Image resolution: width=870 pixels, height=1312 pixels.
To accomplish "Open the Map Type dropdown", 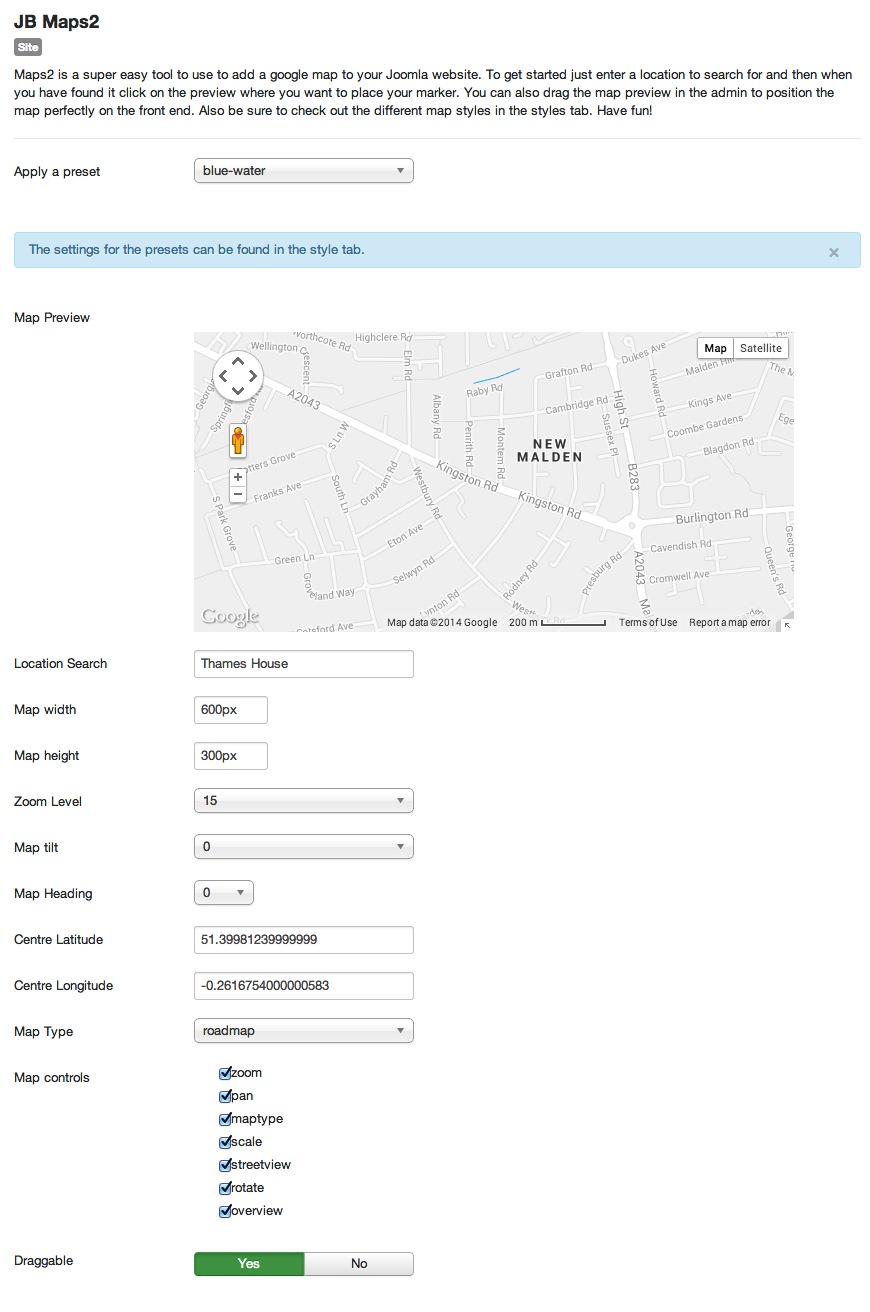I will [x=303, y=1031].
